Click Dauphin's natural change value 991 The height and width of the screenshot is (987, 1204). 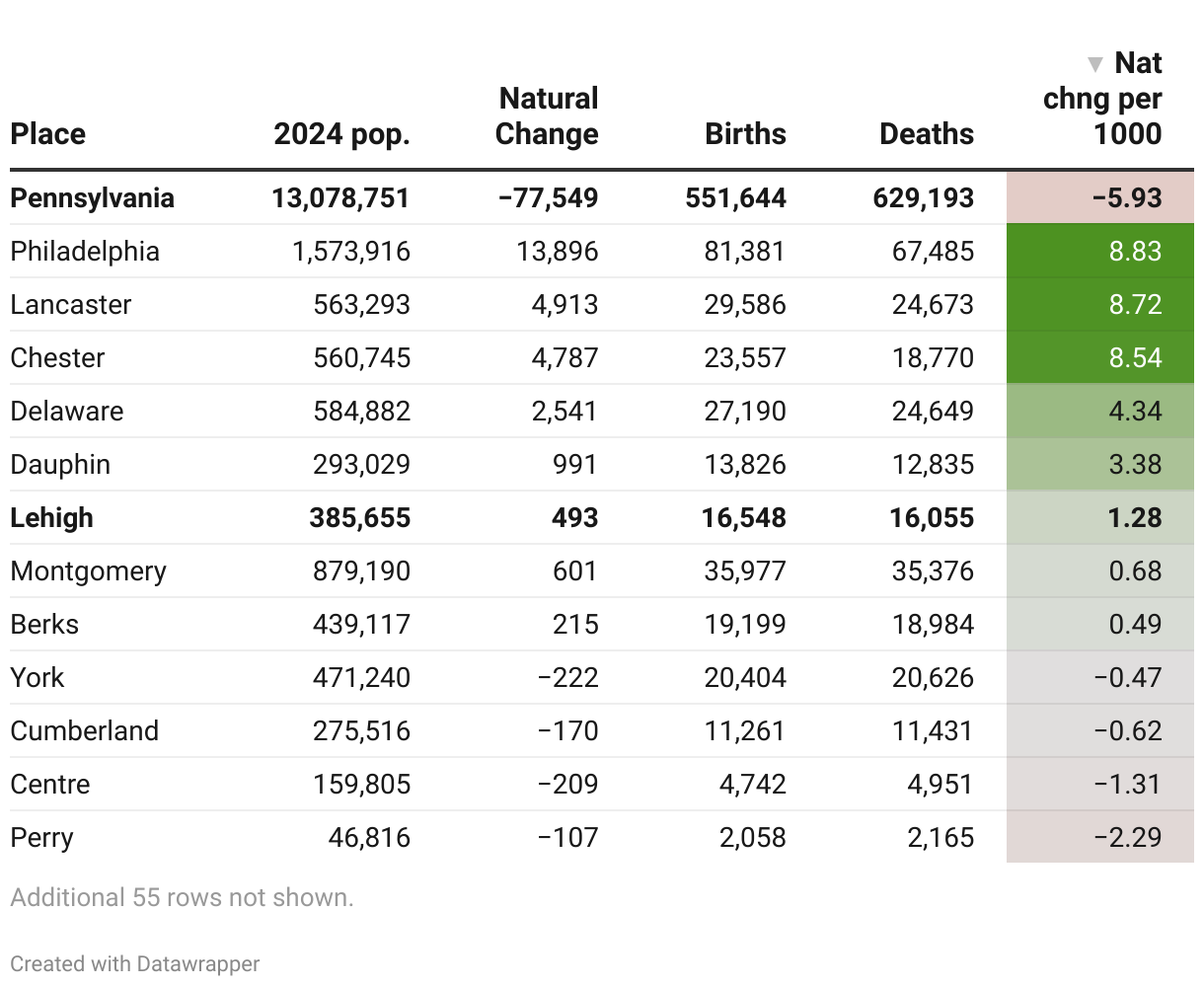point(574,465)
